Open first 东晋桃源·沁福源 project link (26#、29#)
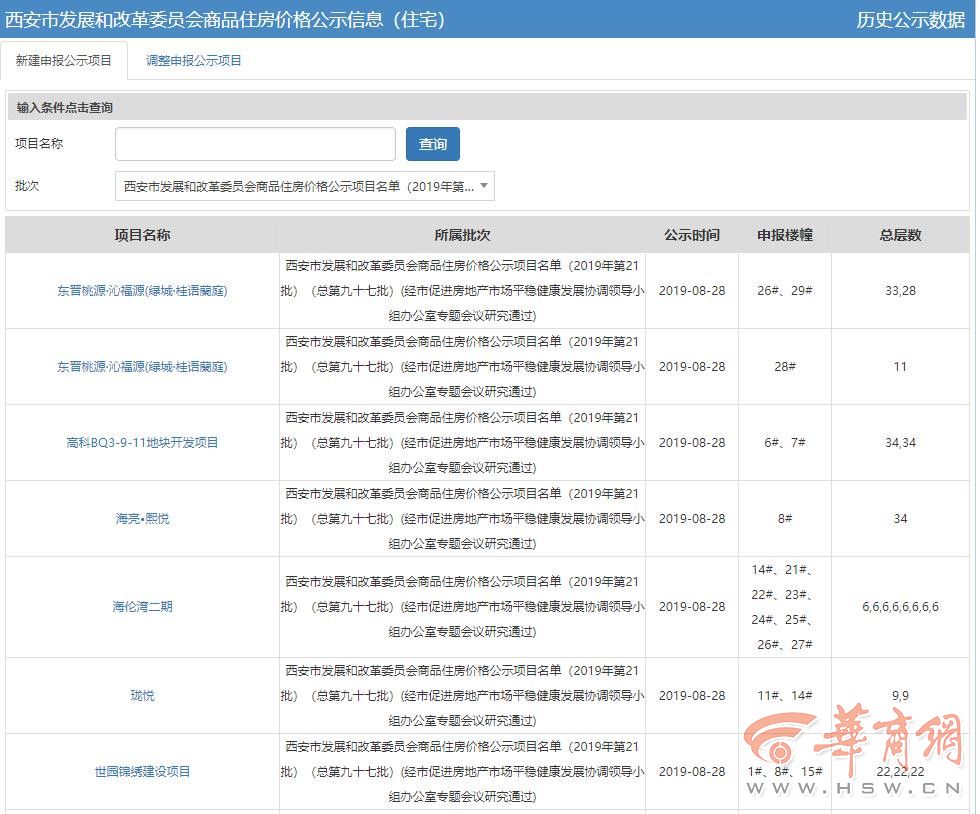This screenshot has height=814, width=980. 142,291
